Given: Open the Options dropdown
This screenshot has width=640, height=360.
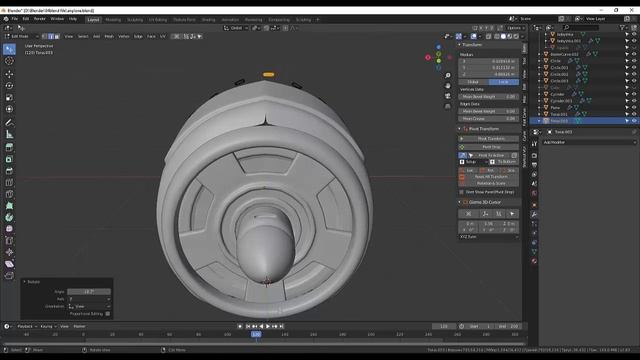Looking at the screenshot, I should click(x=515, y=28).
